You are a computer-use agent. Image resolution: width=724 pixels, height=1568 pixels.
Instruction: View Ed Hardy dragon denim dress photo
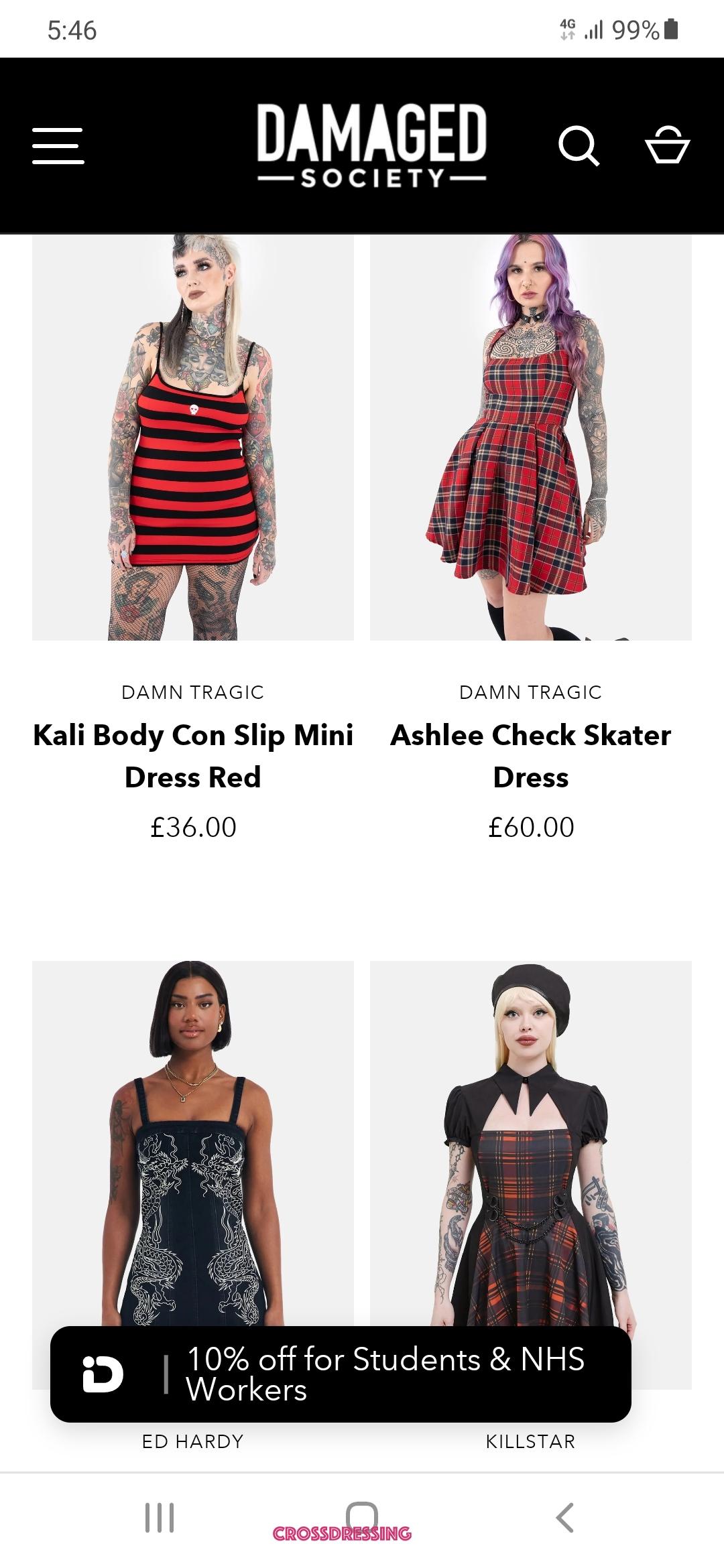pyautogui.click(x=193, y=1143)
